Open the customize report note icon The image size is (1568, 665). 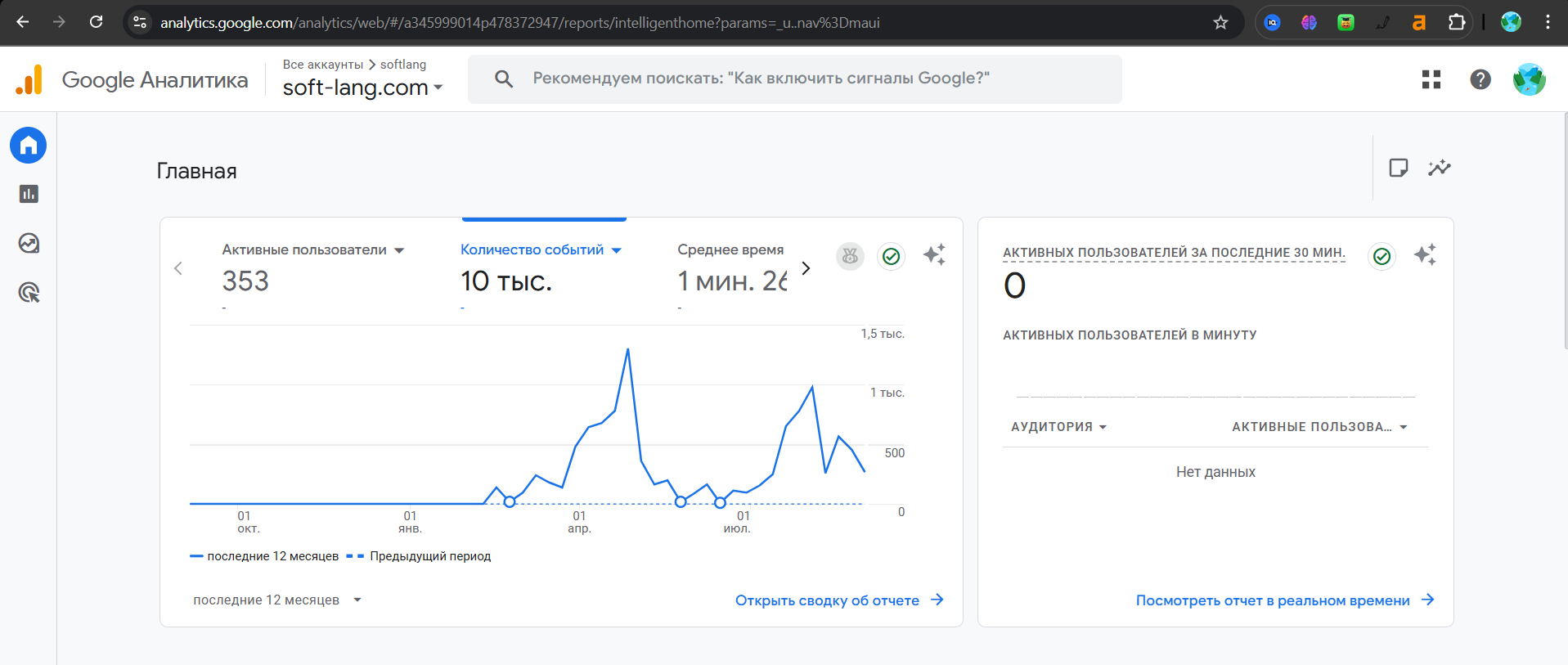[x=1399, y=168]
